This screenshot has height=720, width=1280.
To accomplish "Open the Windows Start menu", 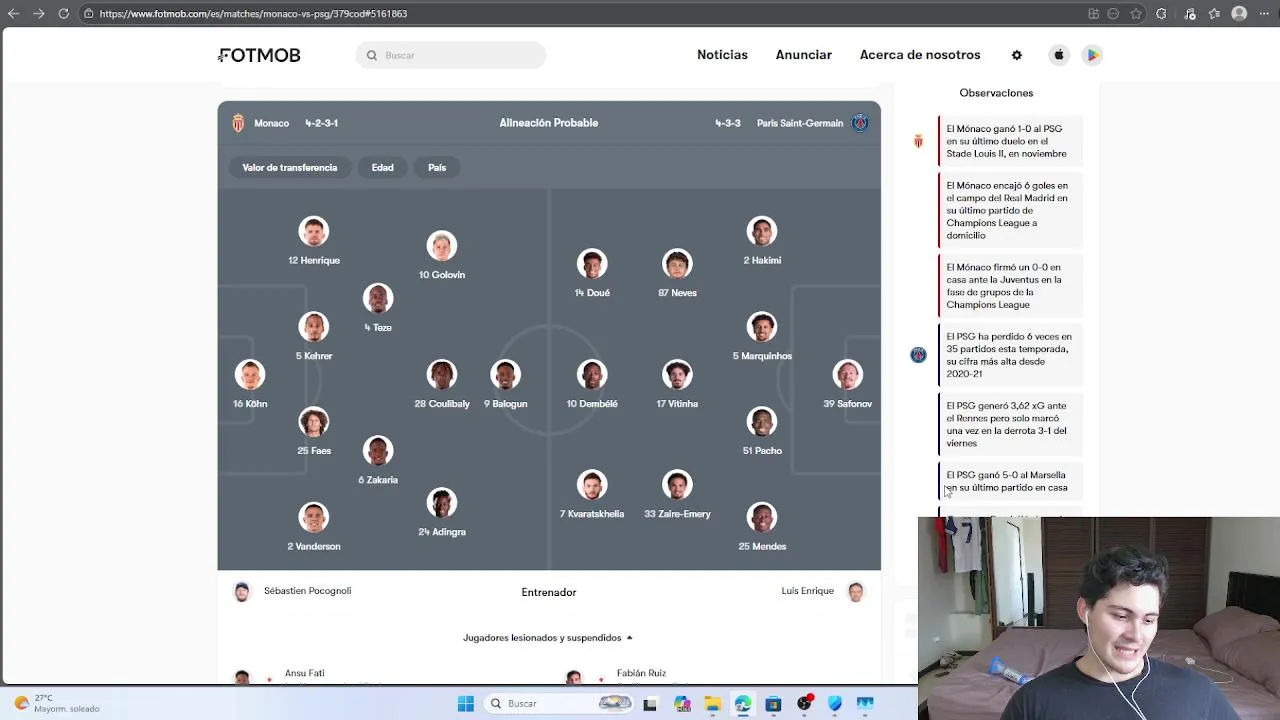I will [466, 704].
